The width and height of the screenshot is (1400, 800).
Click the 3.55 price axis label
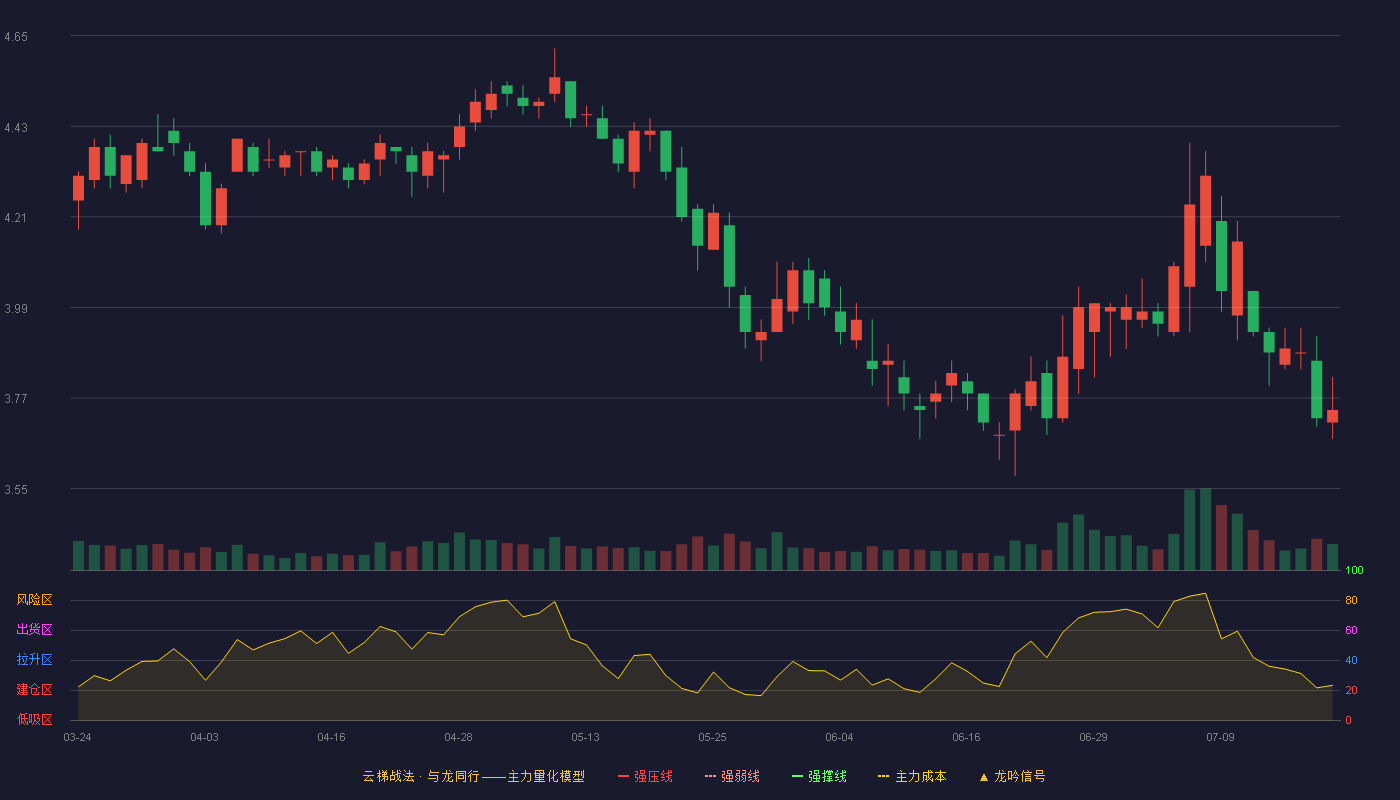click(16, 490)
